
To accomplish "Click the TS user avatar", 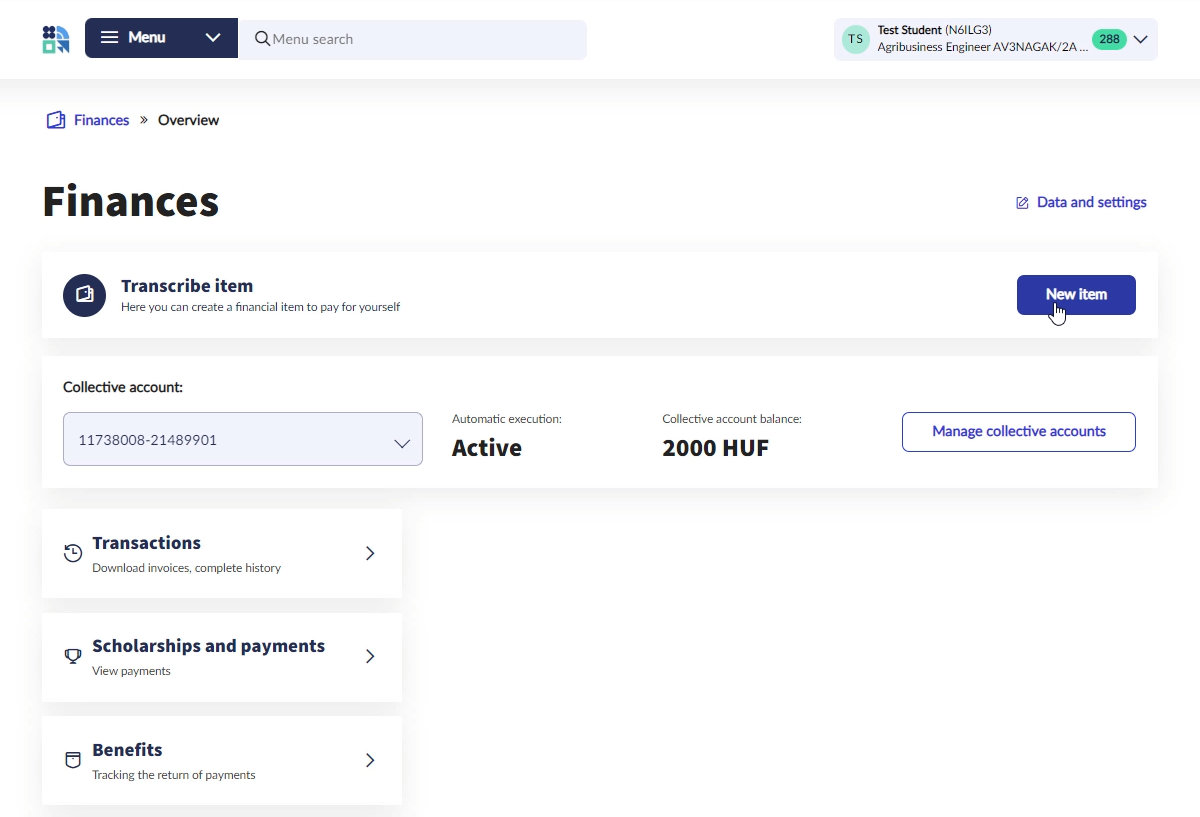I will coord(855,40).
